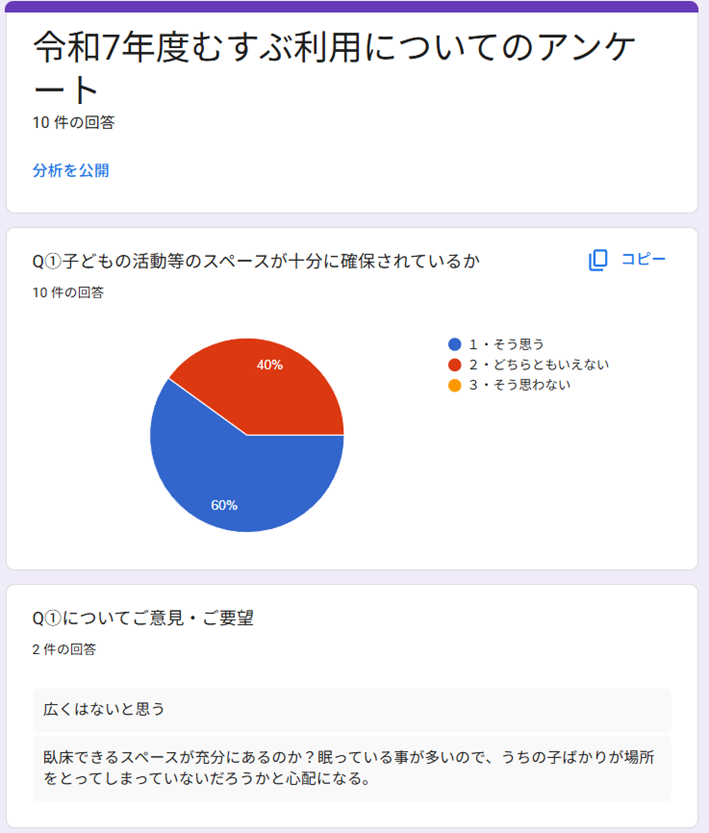Image resolution: width=709 pixels, height=833 pixels.
Task: Click the copy chart icon
Action: click(598, 260)
